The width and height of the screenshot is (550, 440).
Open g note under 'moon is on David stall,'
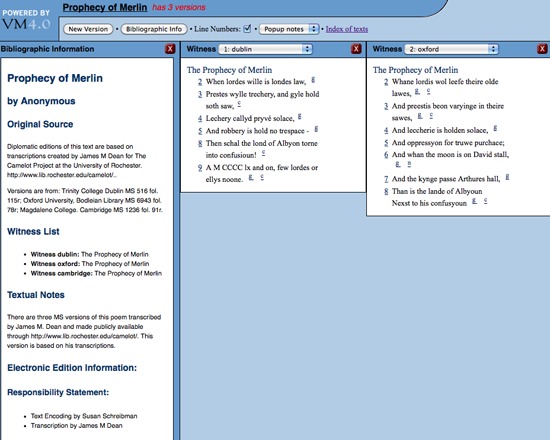pos(398,164)
